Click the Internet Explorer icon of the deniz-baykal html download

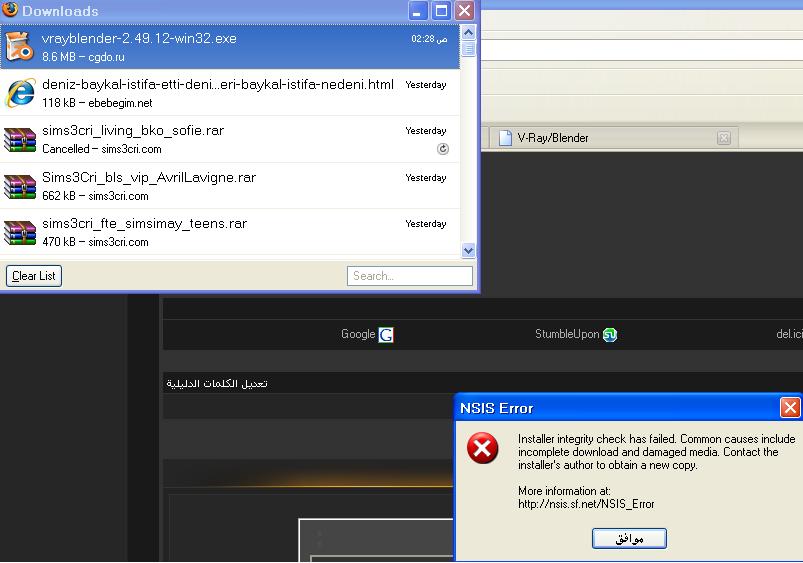point(20,93)
